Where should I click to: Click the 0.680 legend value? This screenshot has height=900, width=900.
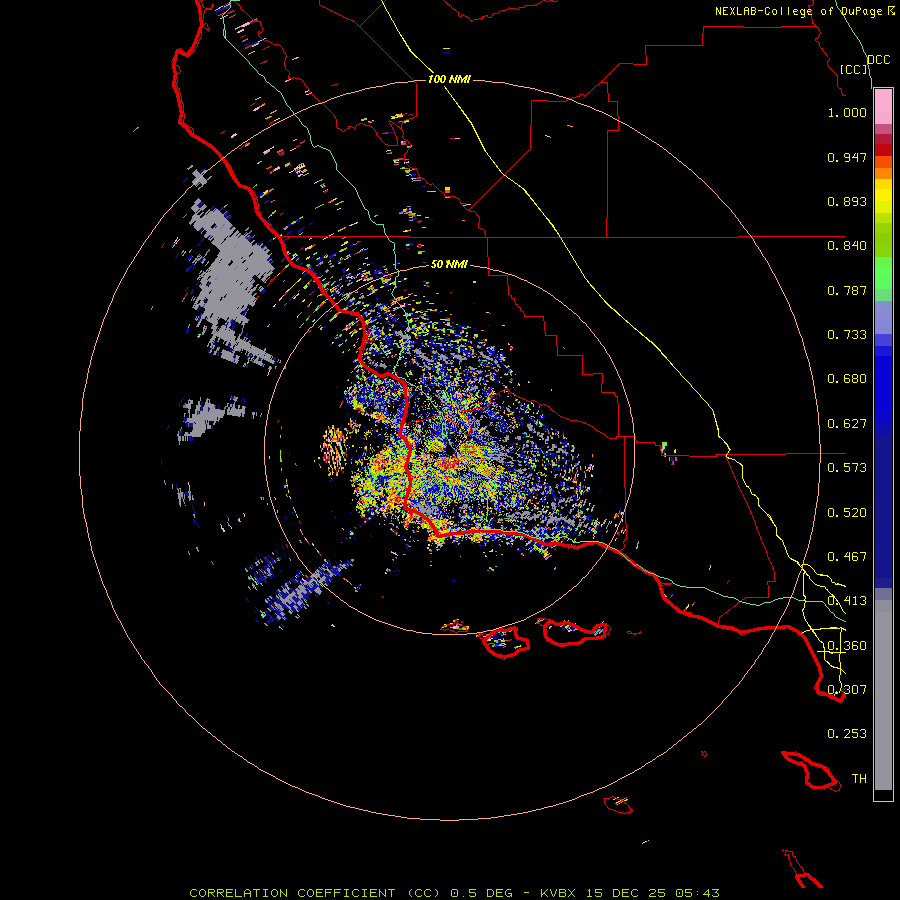click(x=847, y=379)
